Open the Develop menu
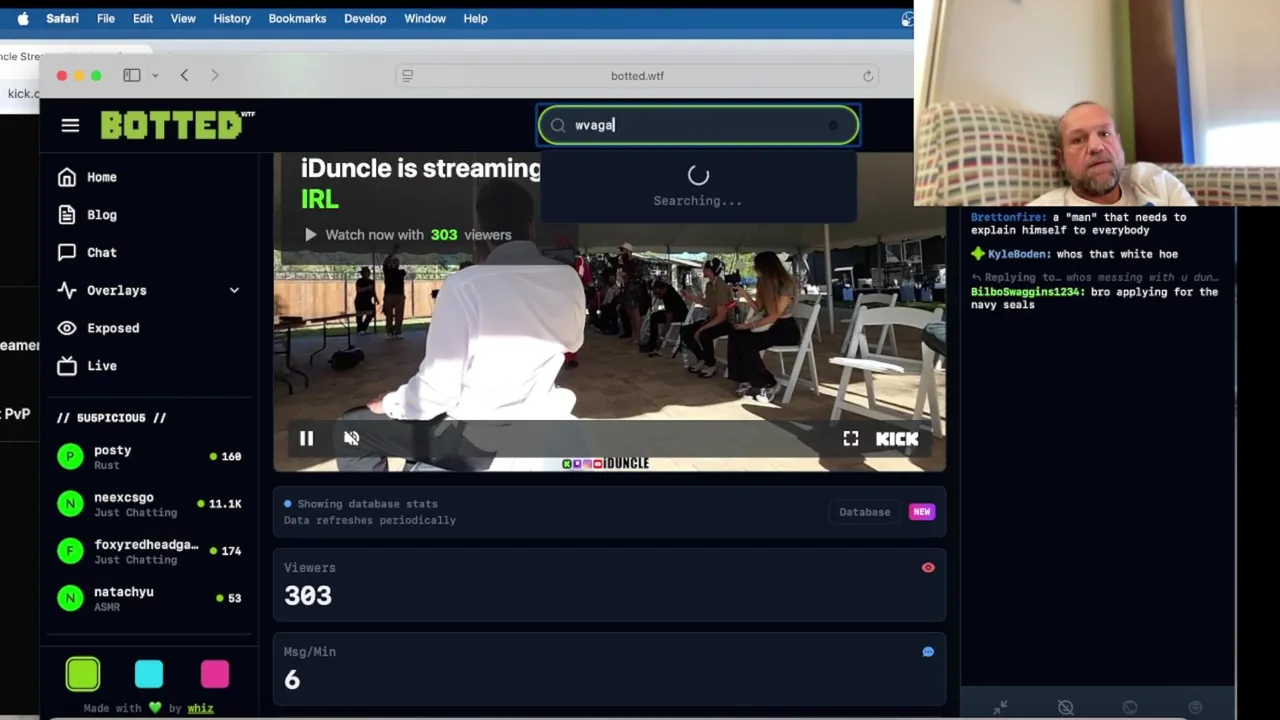This screenshot has width=1280, height=720. coord(365,18)
